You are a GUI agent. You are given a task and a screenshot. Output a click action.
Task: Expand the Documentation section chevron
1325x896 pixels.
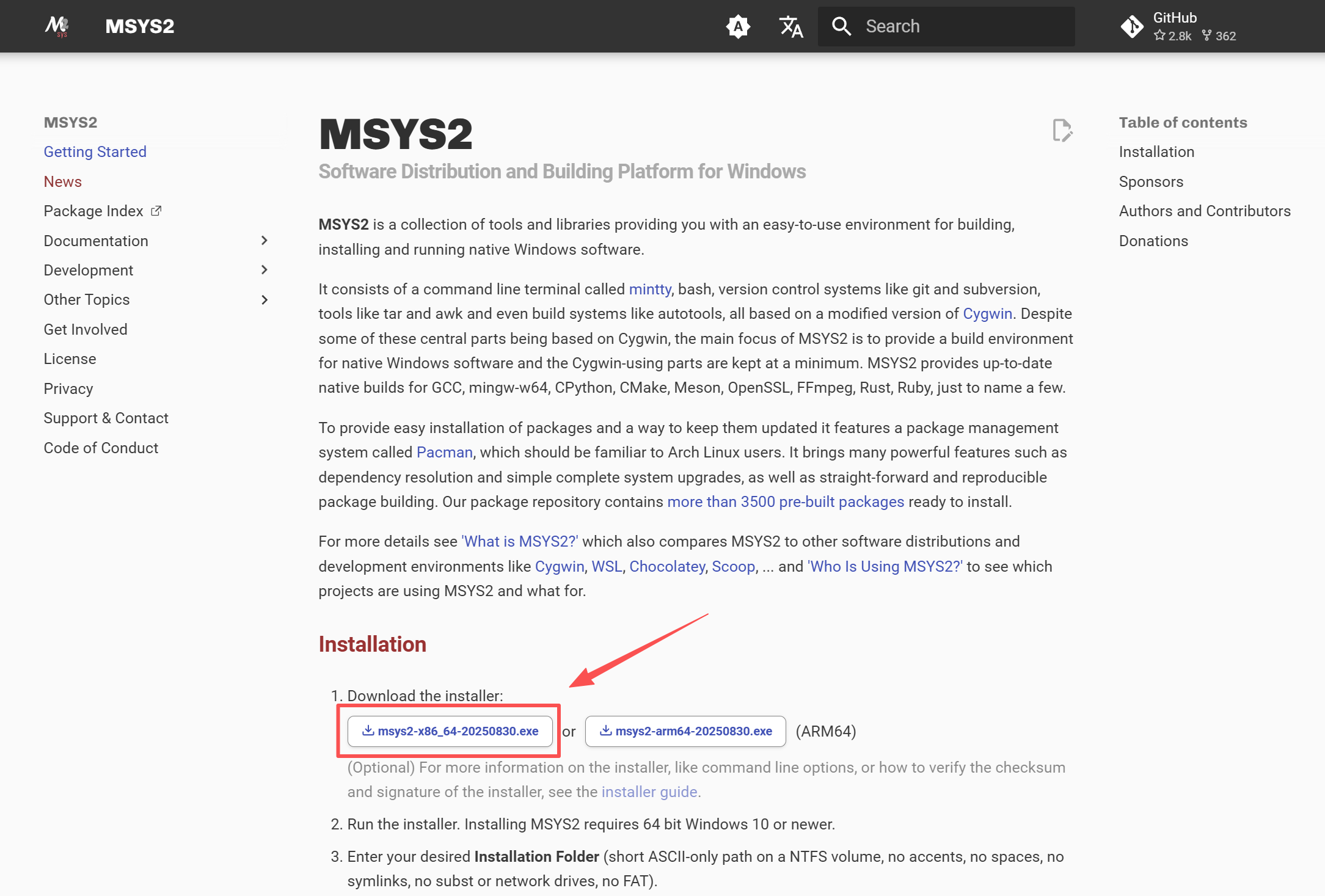[x=264, y=241]
